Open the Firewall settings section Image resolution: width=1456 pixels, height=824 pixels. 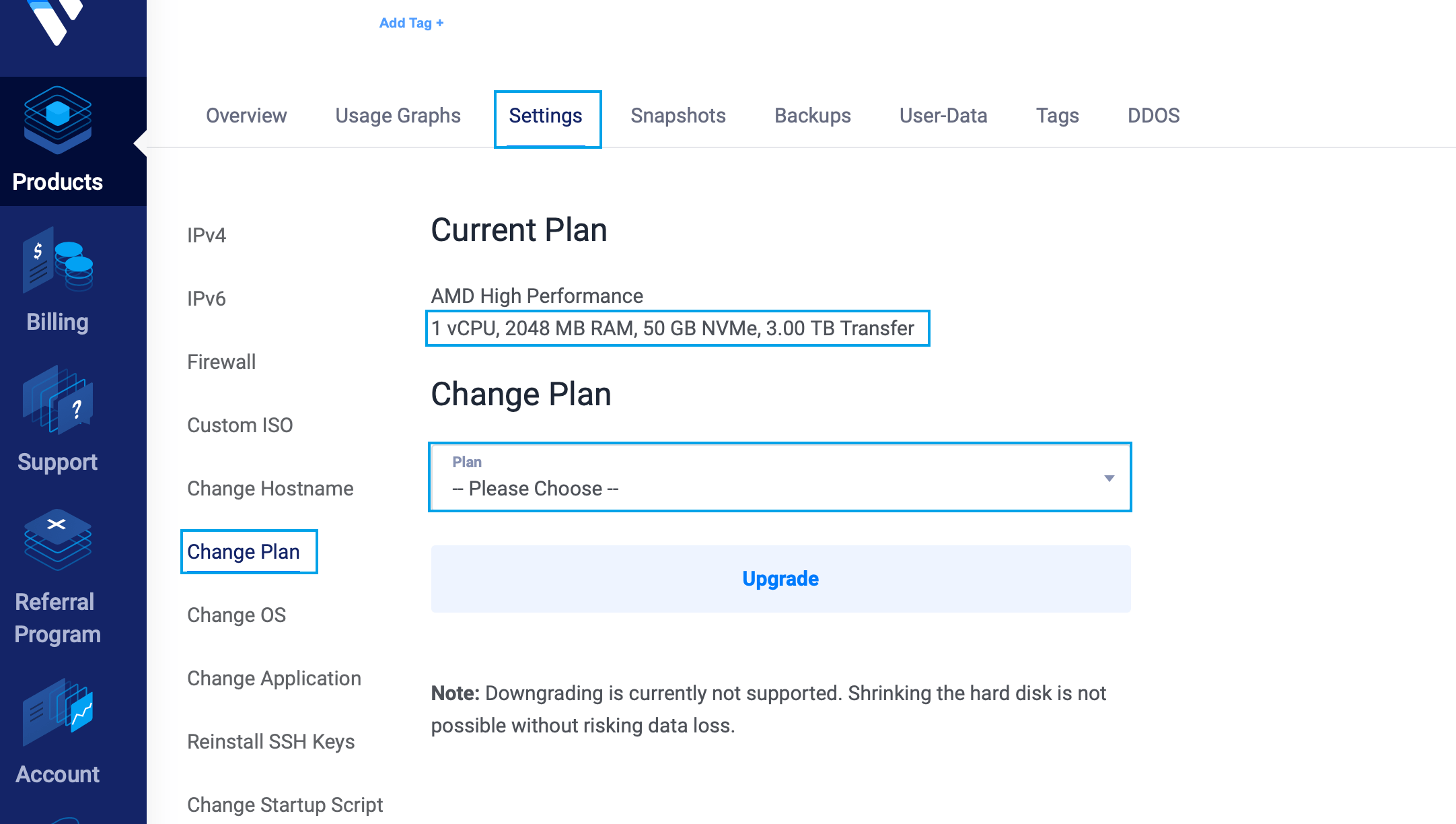point(221,362)
